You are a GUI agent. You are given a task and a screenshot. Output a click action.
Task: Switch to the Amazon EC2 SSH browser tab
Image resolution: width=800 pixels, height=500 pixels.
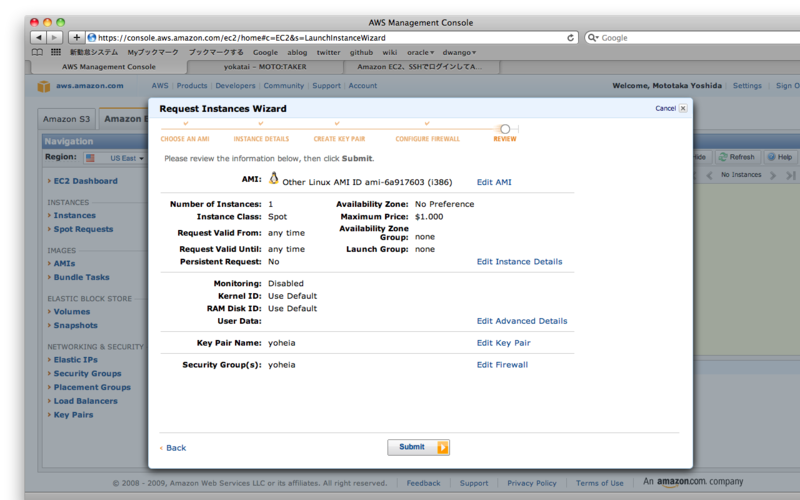[x=419, y=67]
